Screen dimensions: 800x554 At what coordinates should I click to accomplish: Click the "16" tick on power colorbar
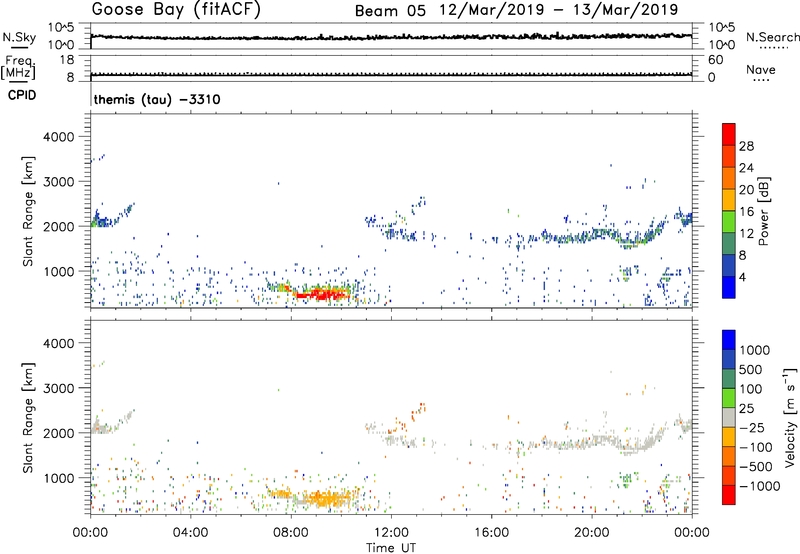tap(746, 212)
